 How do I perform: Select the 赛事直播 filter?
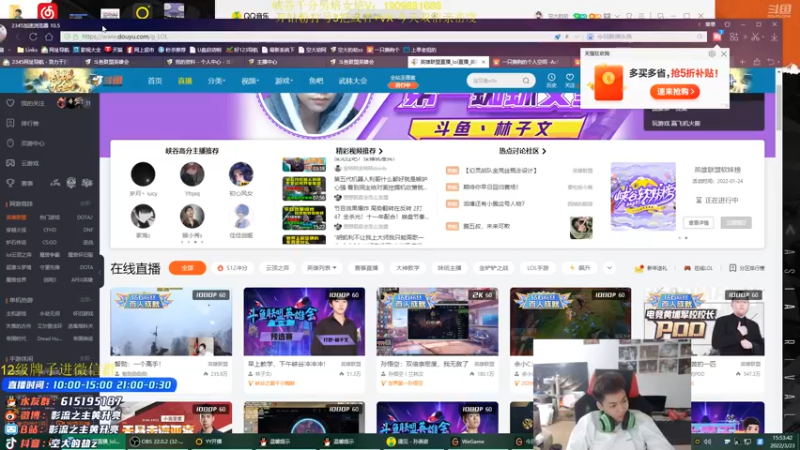(366, 268)
